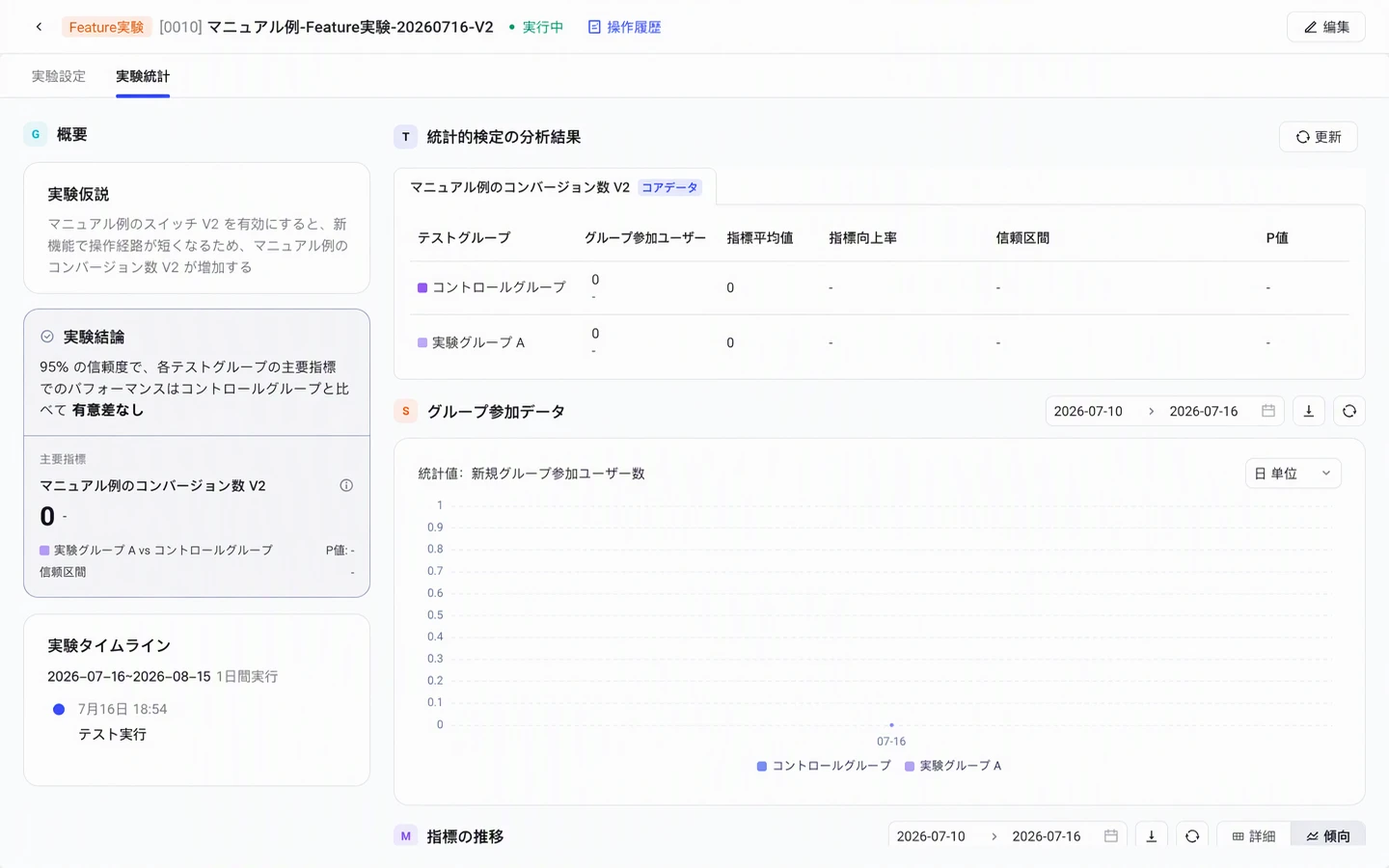Viewport: 1389px width, 868px height.
Task: Click the 実験タイムライン date range text
Action: (x=129, y=677)
